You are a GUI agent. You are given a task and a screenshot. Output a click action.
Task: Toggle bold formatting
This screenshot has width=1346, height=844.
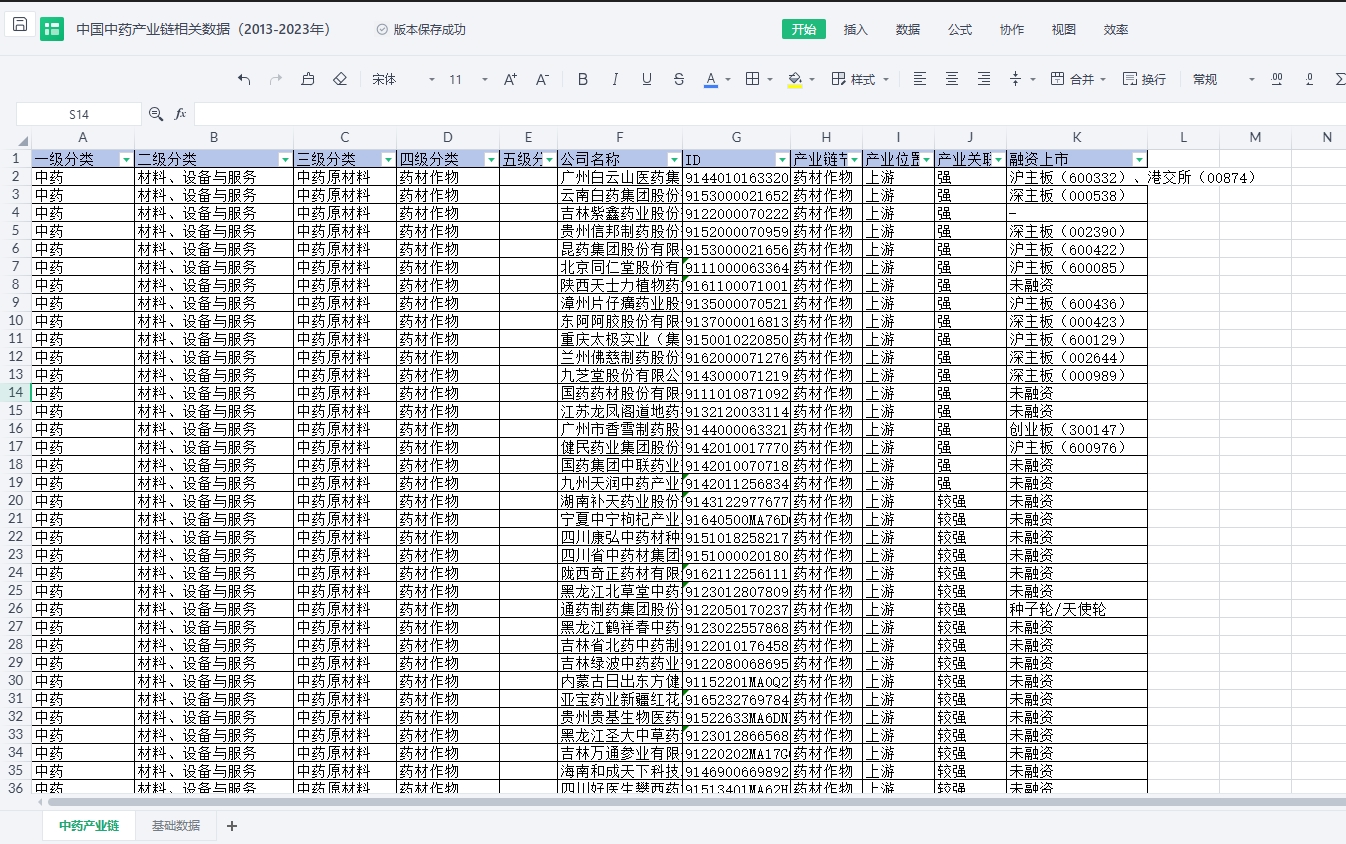click(583, 79)
